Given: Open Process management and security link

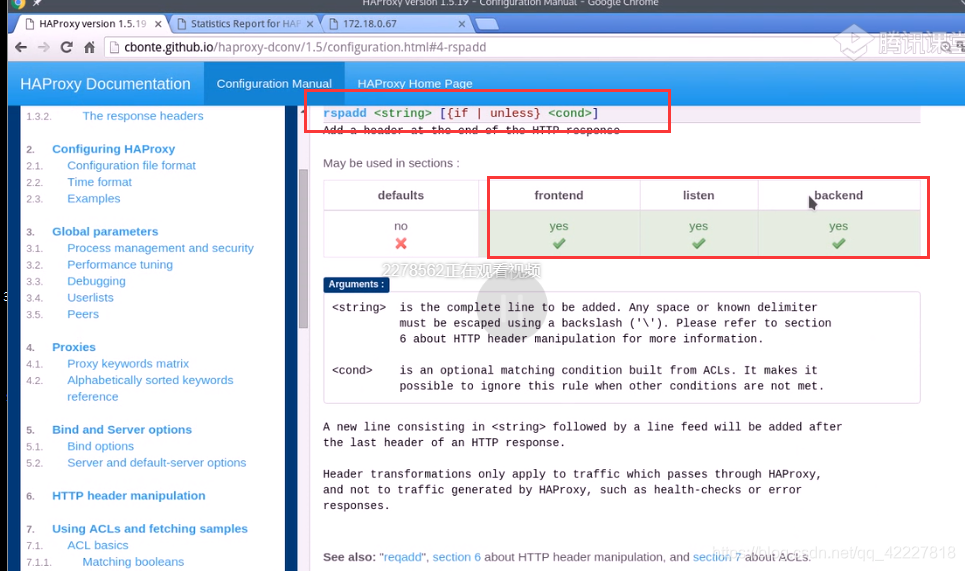Looking at the screenshot, I should (x=160, y=248).
